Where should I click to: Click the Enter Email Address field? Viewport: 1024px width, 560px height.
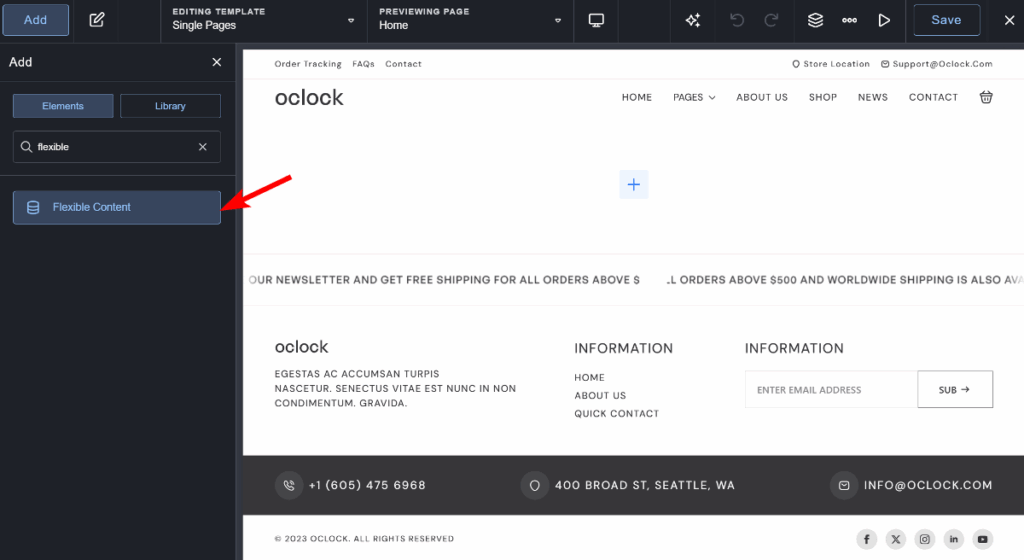(x=830, y=390)
